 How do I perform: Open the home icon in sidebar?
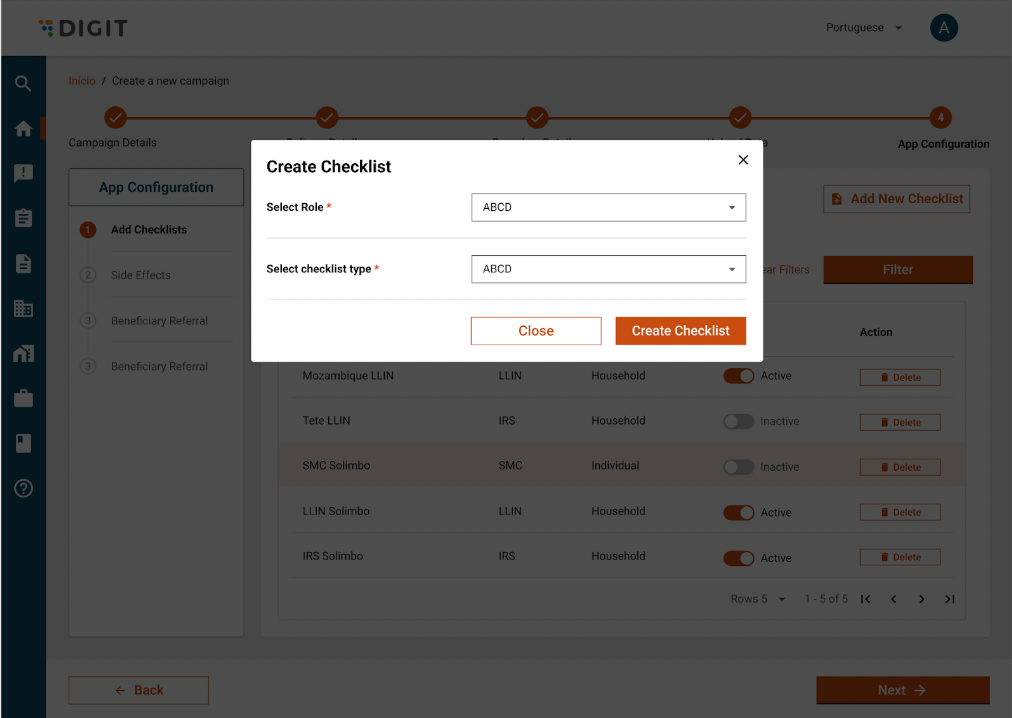(x=23, y=129)
